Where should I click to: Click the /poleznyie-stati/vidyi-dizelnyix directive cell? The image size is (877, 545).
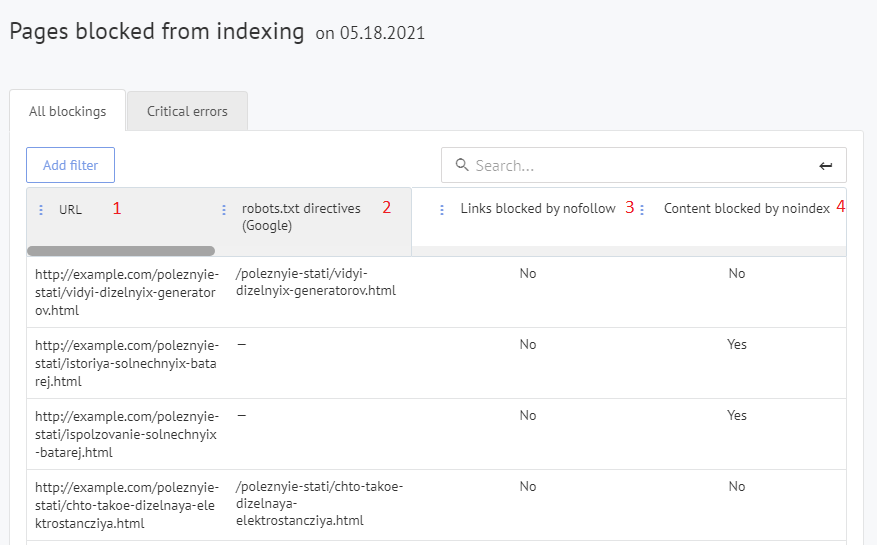click(x=316, y=282)
